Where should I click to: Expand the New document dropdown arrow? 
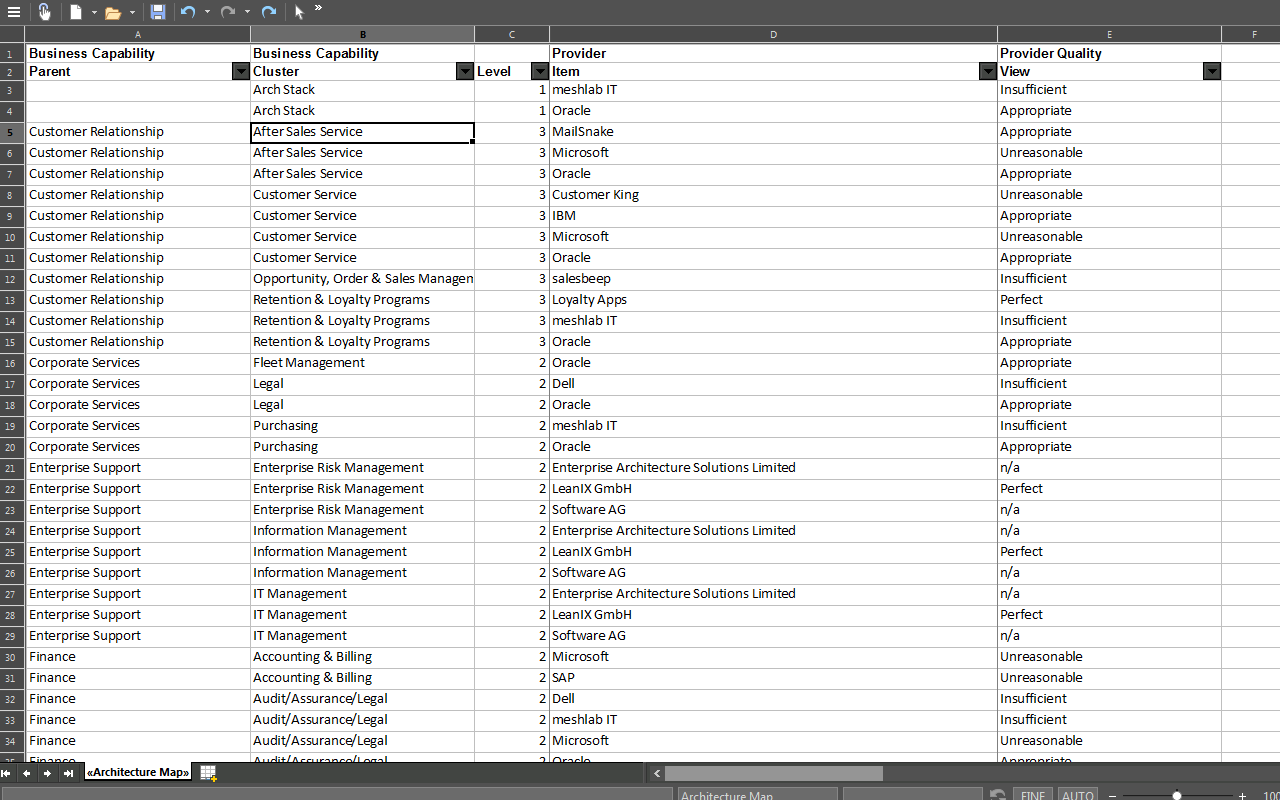point(94,12)
